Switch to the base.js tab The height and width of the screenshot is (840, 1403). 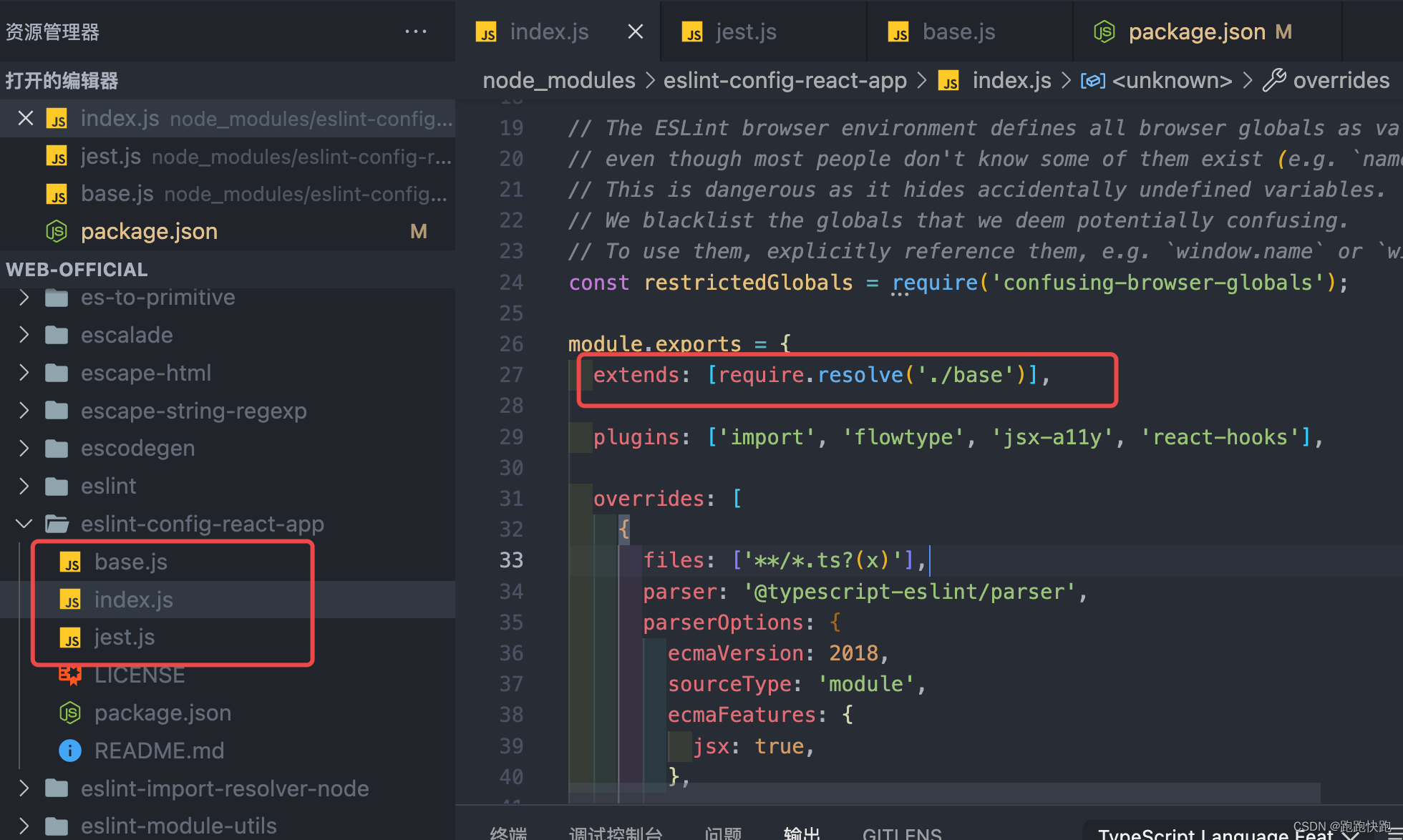969,31
